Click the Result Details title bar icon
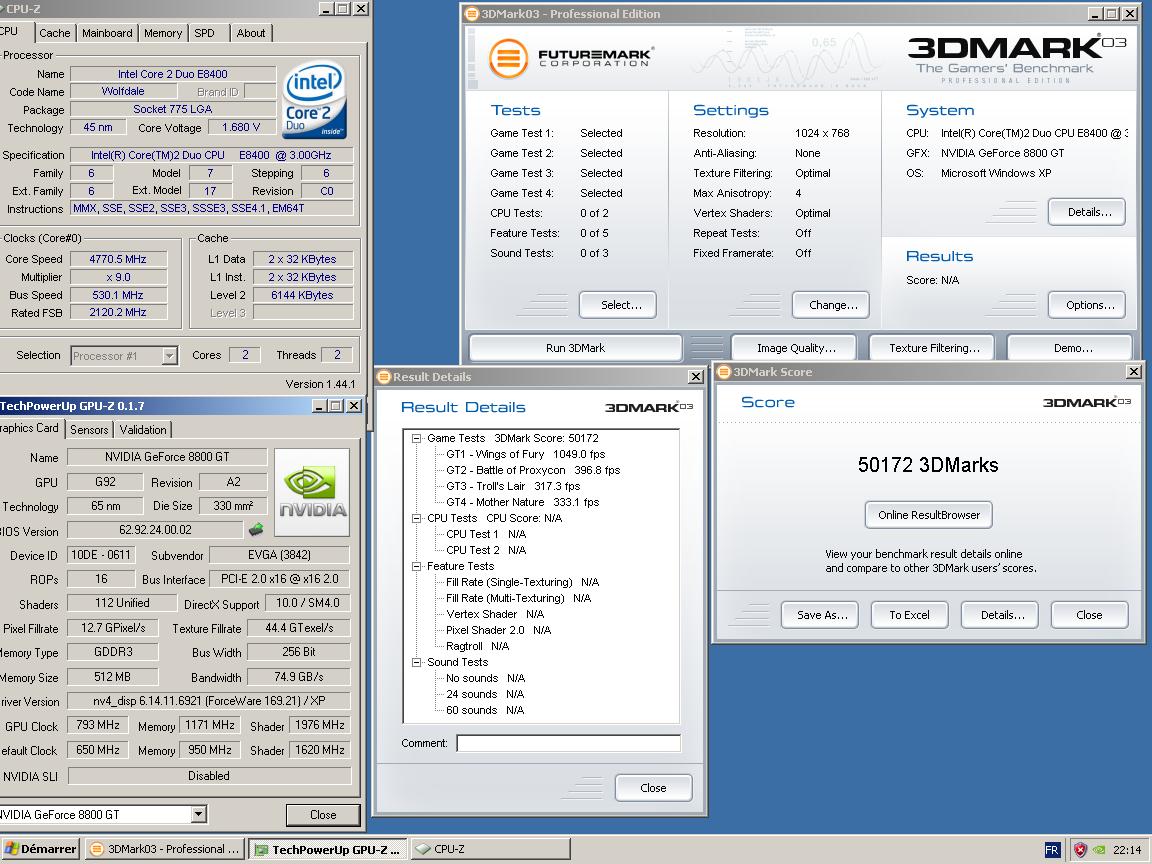 pyautogui.click(x=384, y=377)
